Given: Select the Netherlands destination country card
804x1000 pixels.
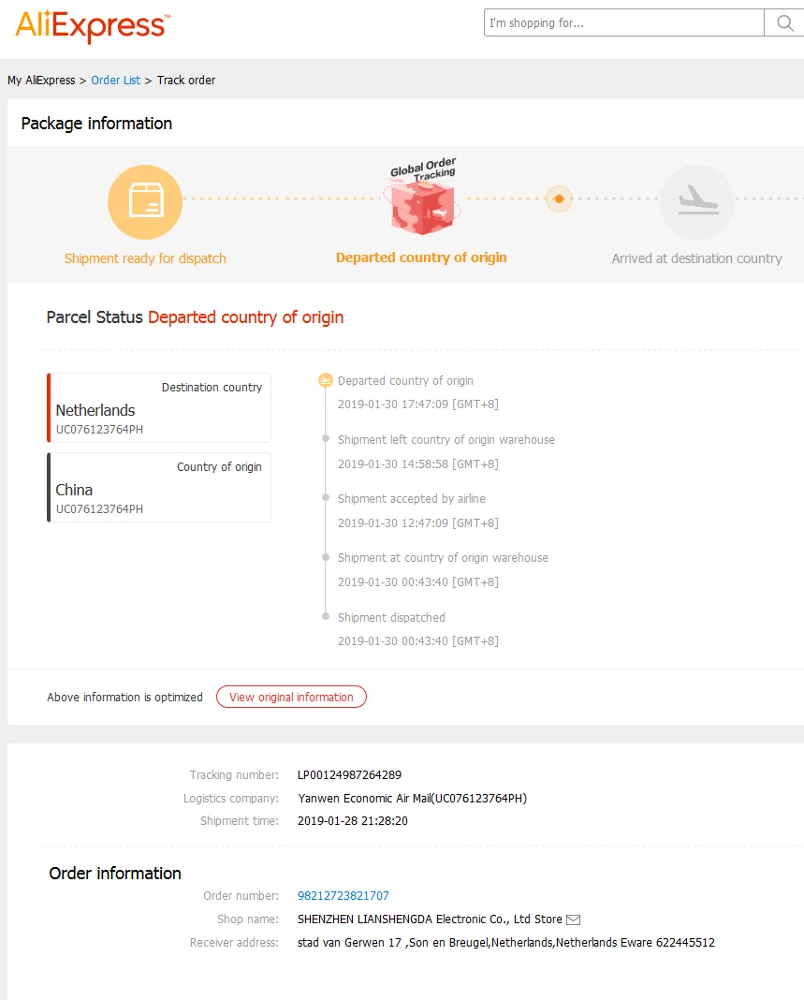Looking at the screenshot, I should pos(160,408).
